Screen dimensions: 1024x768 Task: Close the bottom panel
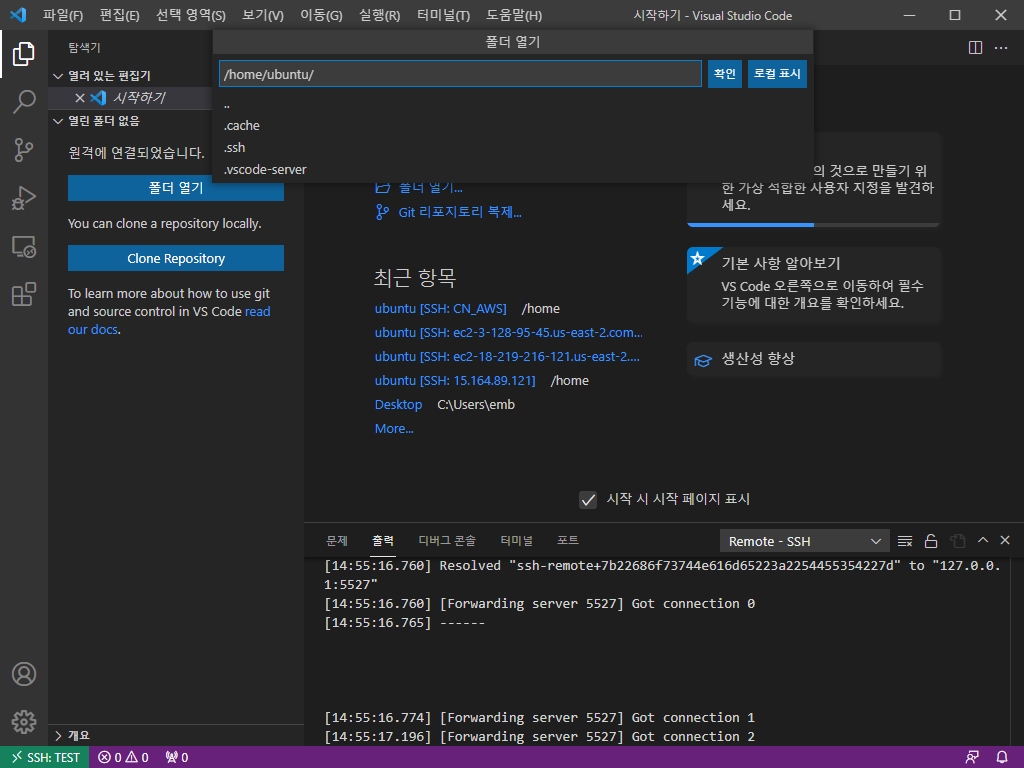click(1005, 540)
